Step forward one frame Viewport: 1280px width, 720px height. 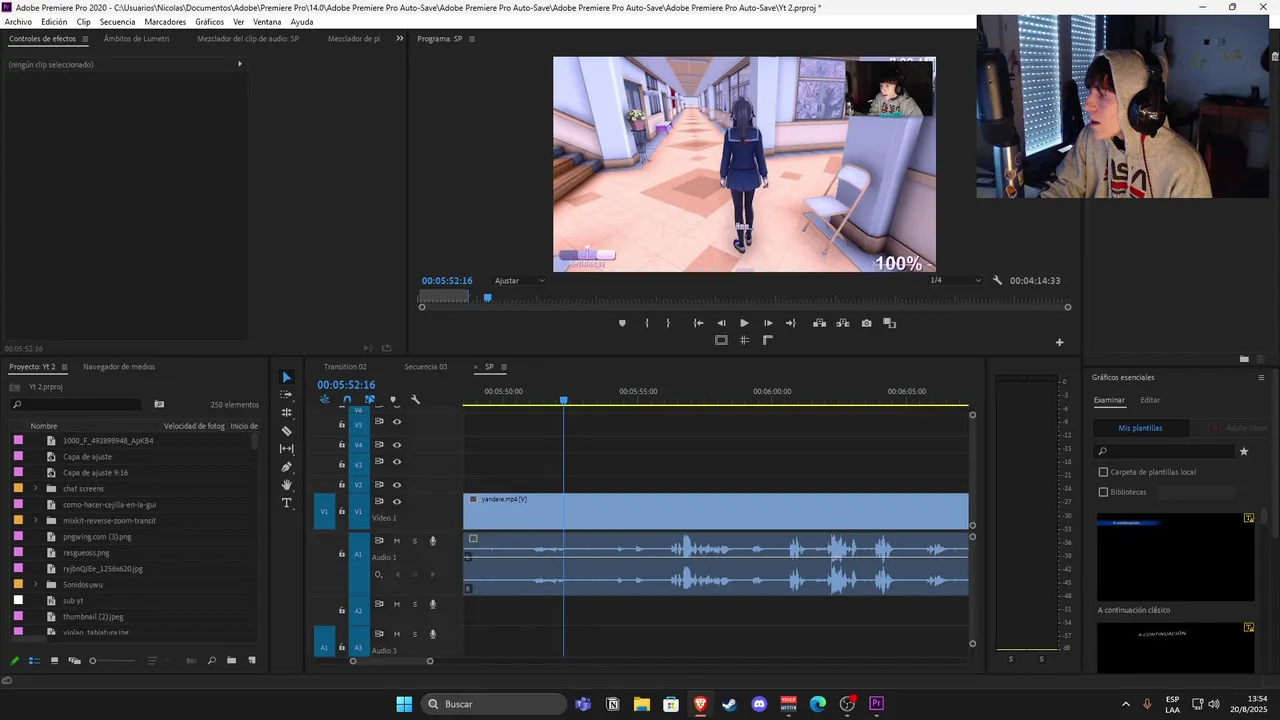click(x=768, y=323)
